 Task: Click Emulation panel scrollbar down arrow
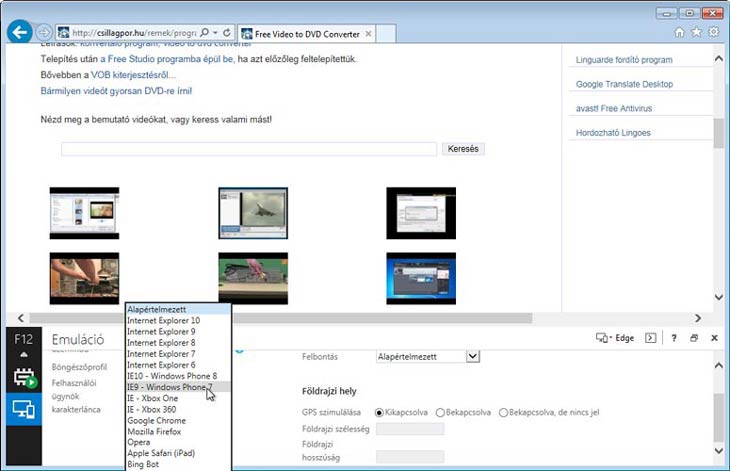click(x=718, y=451)
